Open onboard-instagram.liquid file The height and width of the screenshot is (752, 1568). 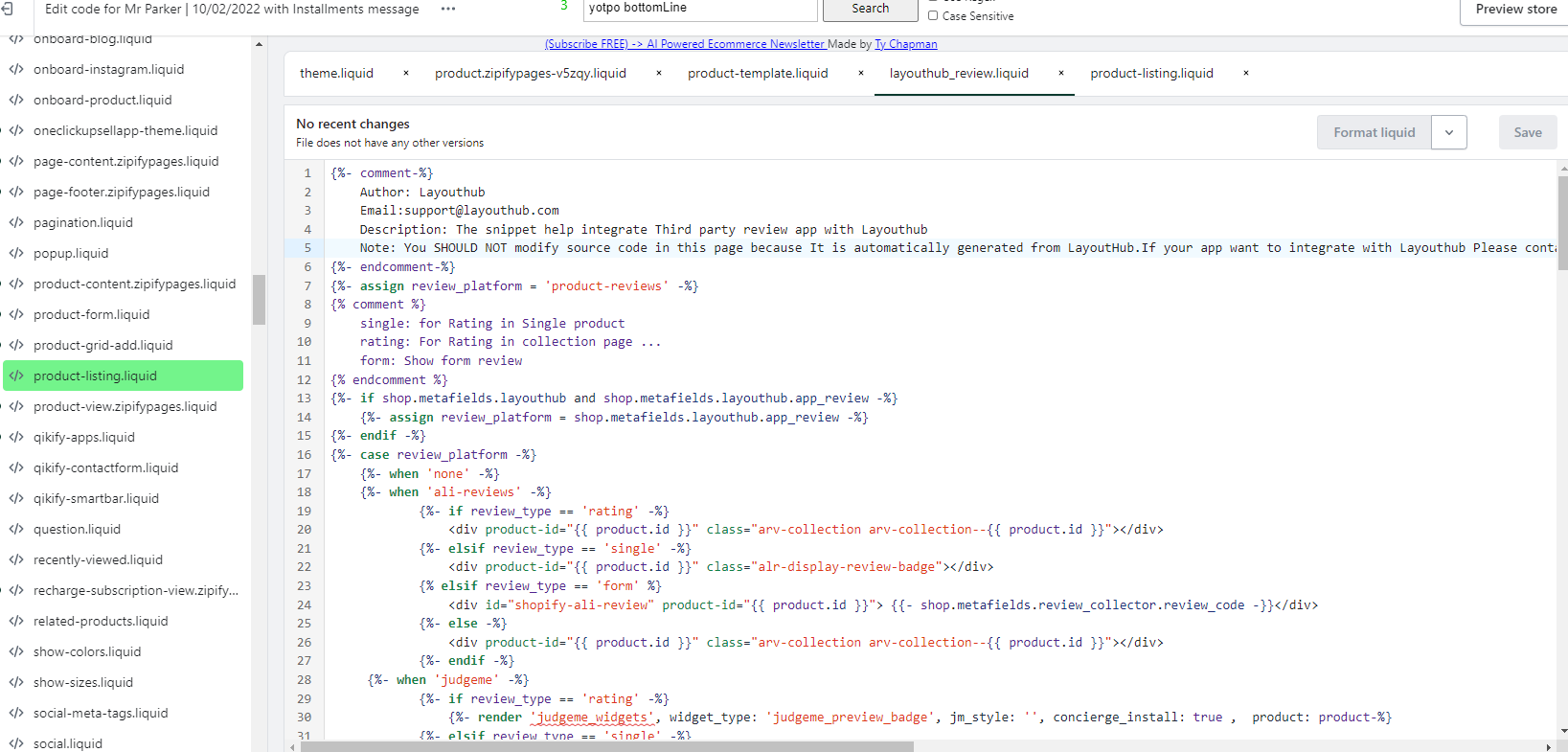tap(108, 69)
